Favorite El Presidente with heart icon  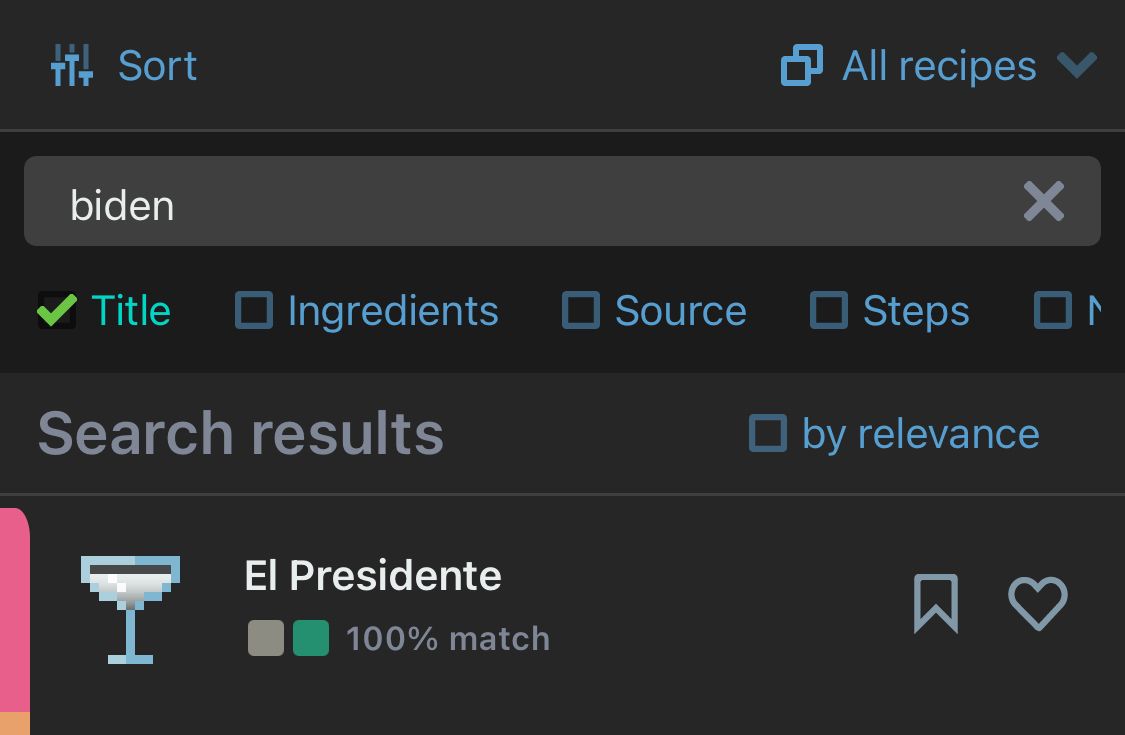(1037, 603)
